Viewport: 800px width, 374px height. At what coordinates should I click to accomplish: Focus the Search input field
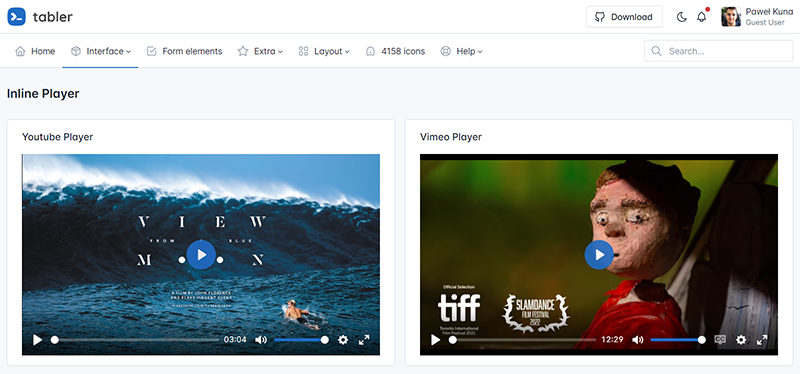point(718,51)
